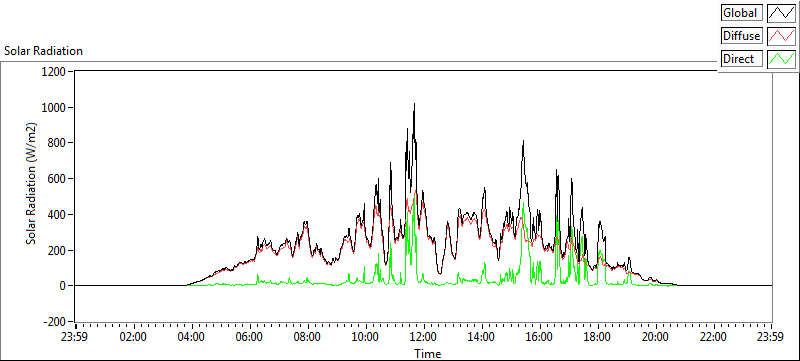Click the Time axis label
The height and width of the screenshot is (361, 800).
(427, 353)
